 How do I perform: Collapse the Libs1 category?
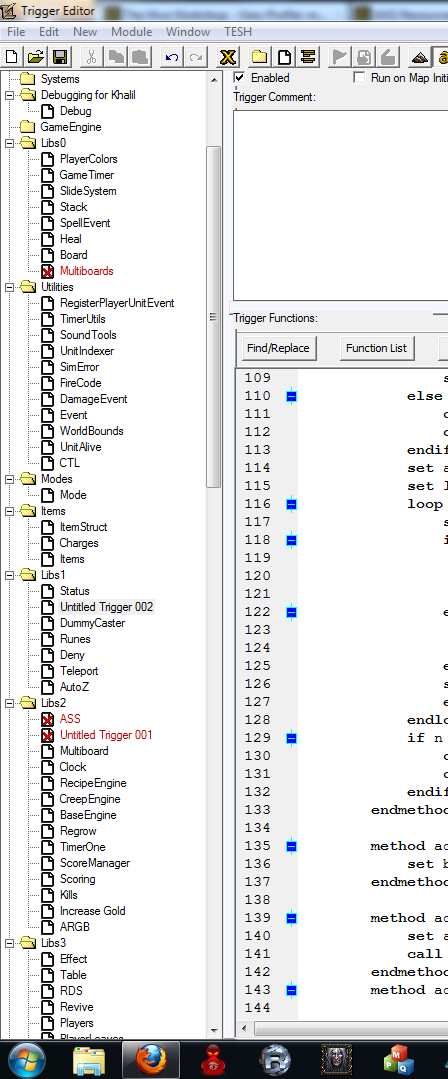pyautogui.click(x=10, y=575)
